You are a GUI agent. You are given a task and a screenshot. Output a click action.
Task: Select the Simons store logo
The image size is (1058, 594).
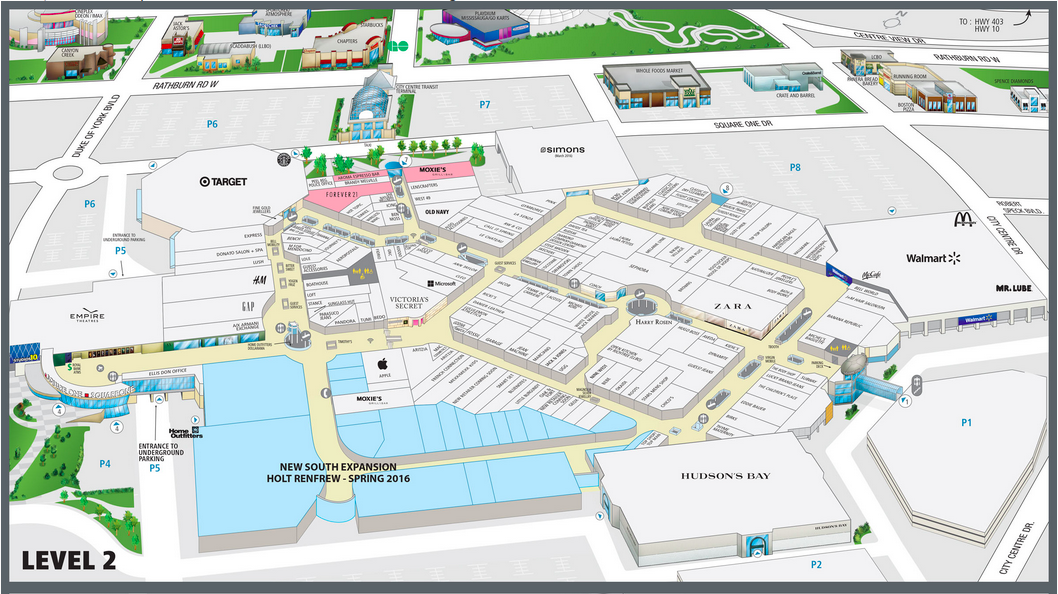pos(562,150)
